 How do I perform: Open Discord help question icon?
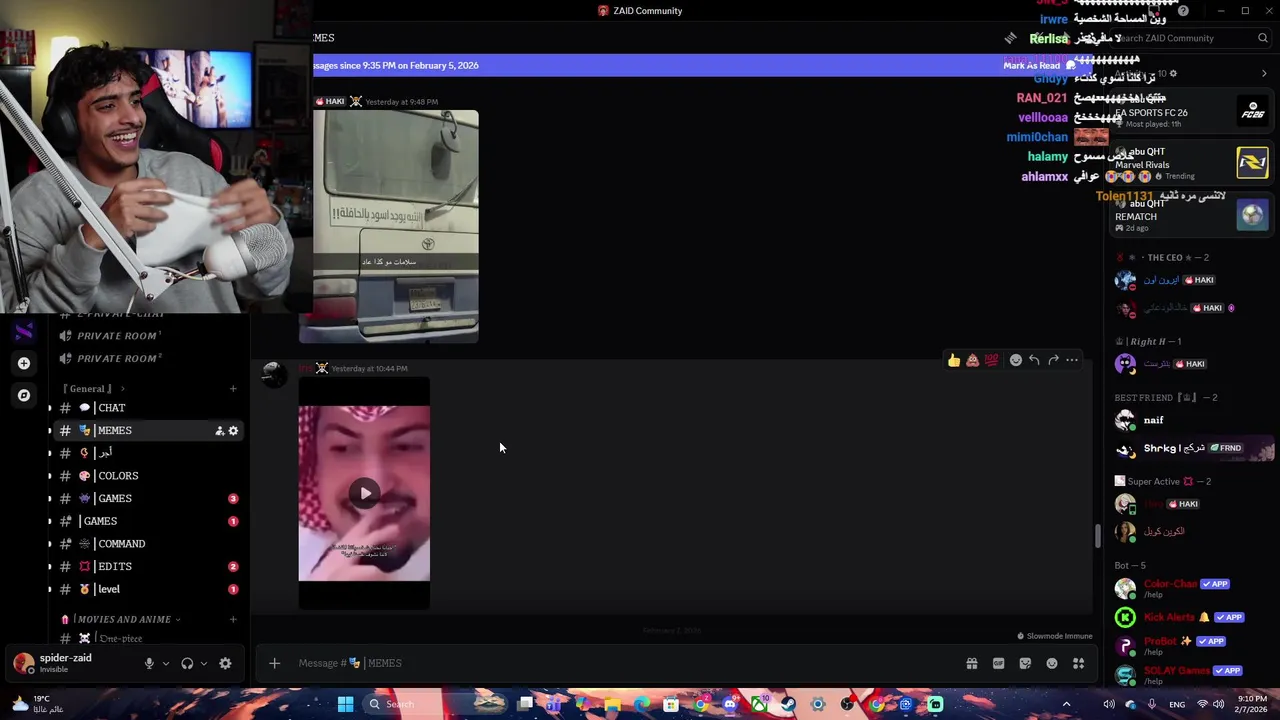pyautogui.click(x=1183, y=11)
